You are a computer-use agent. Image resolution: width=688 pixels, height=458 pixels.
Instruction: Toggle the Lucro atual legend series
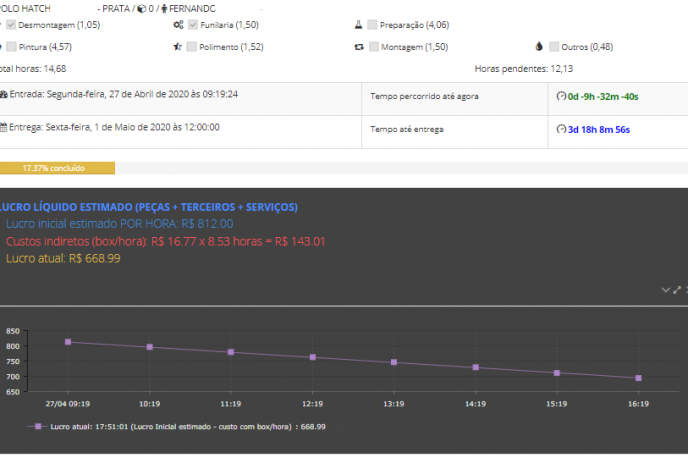tap(39, 426)
